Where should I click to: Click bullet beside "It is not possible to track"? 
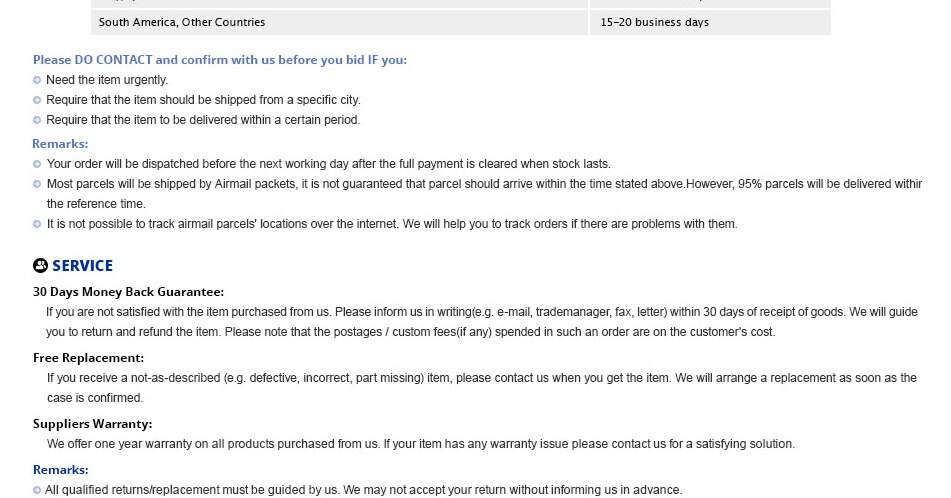37,224
